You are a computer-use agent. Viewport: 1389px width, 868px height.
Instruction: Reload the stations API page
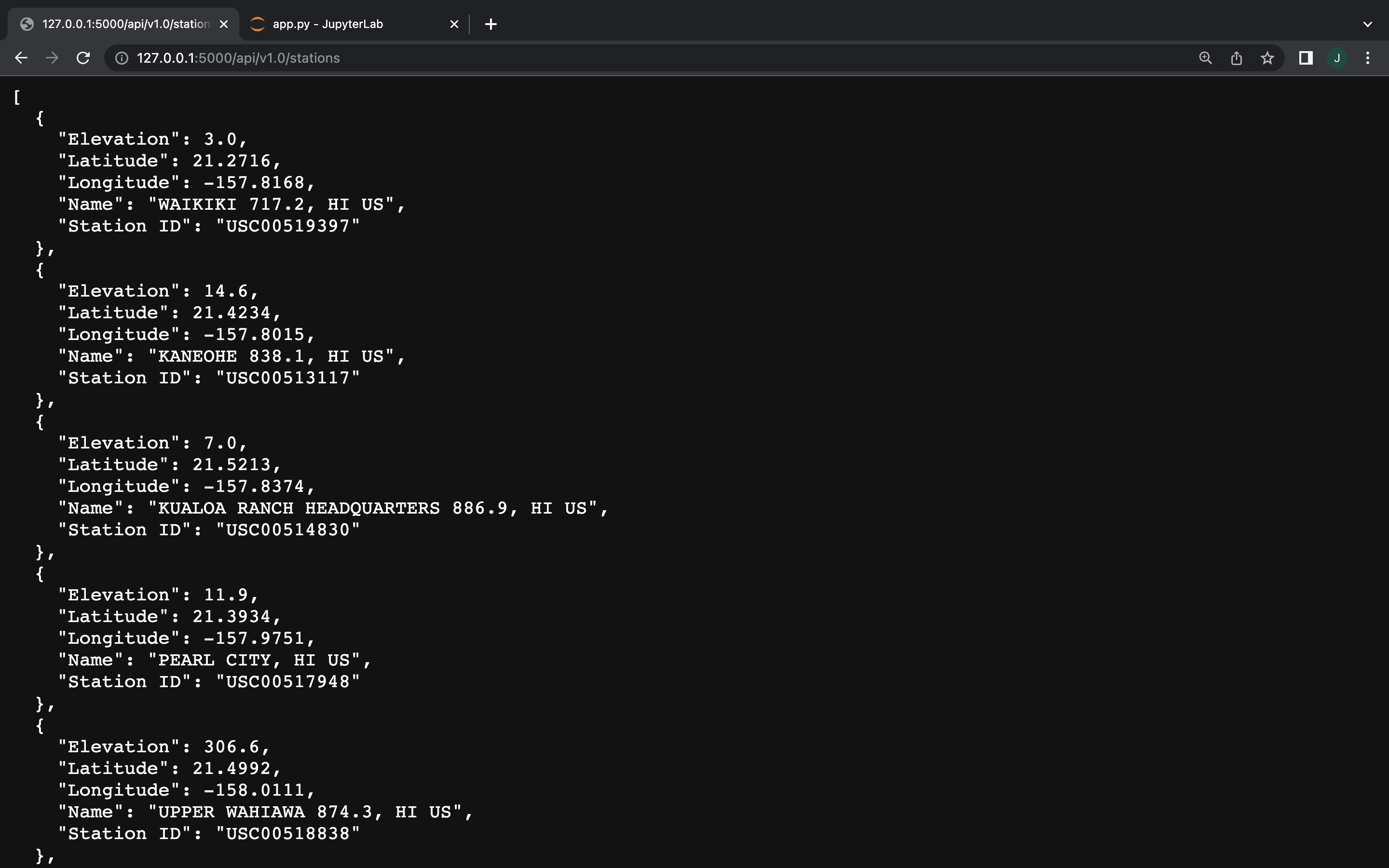point(83,58)
